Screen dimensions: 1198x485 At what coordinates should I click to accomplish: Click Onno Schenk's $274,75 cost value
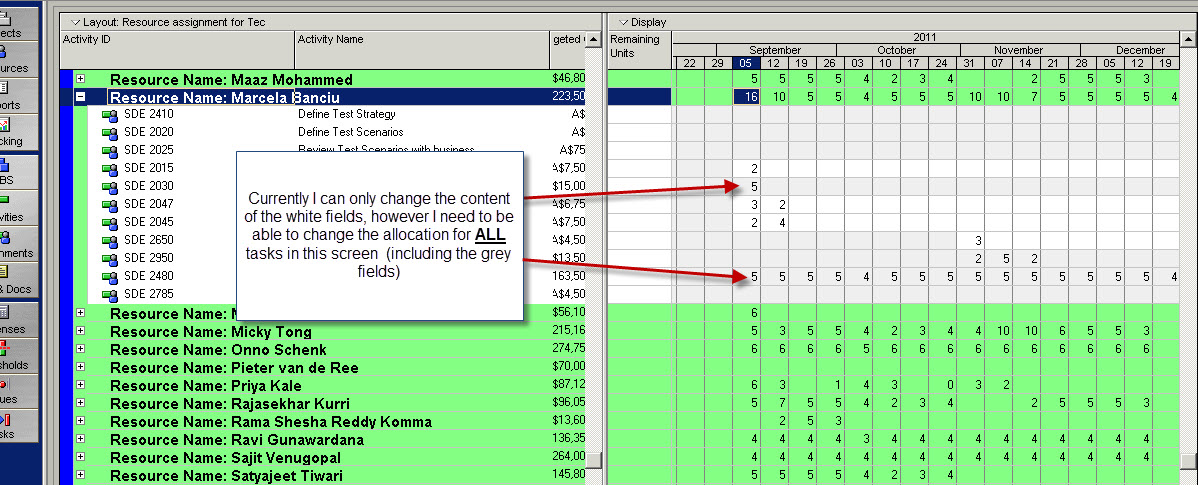568,350
